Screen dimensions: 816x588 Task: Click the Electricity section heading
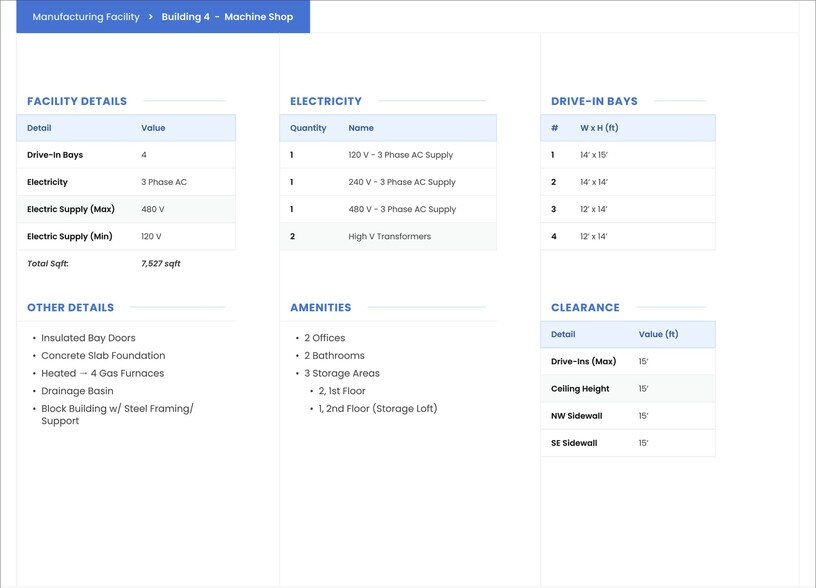(x=326, y=101)
